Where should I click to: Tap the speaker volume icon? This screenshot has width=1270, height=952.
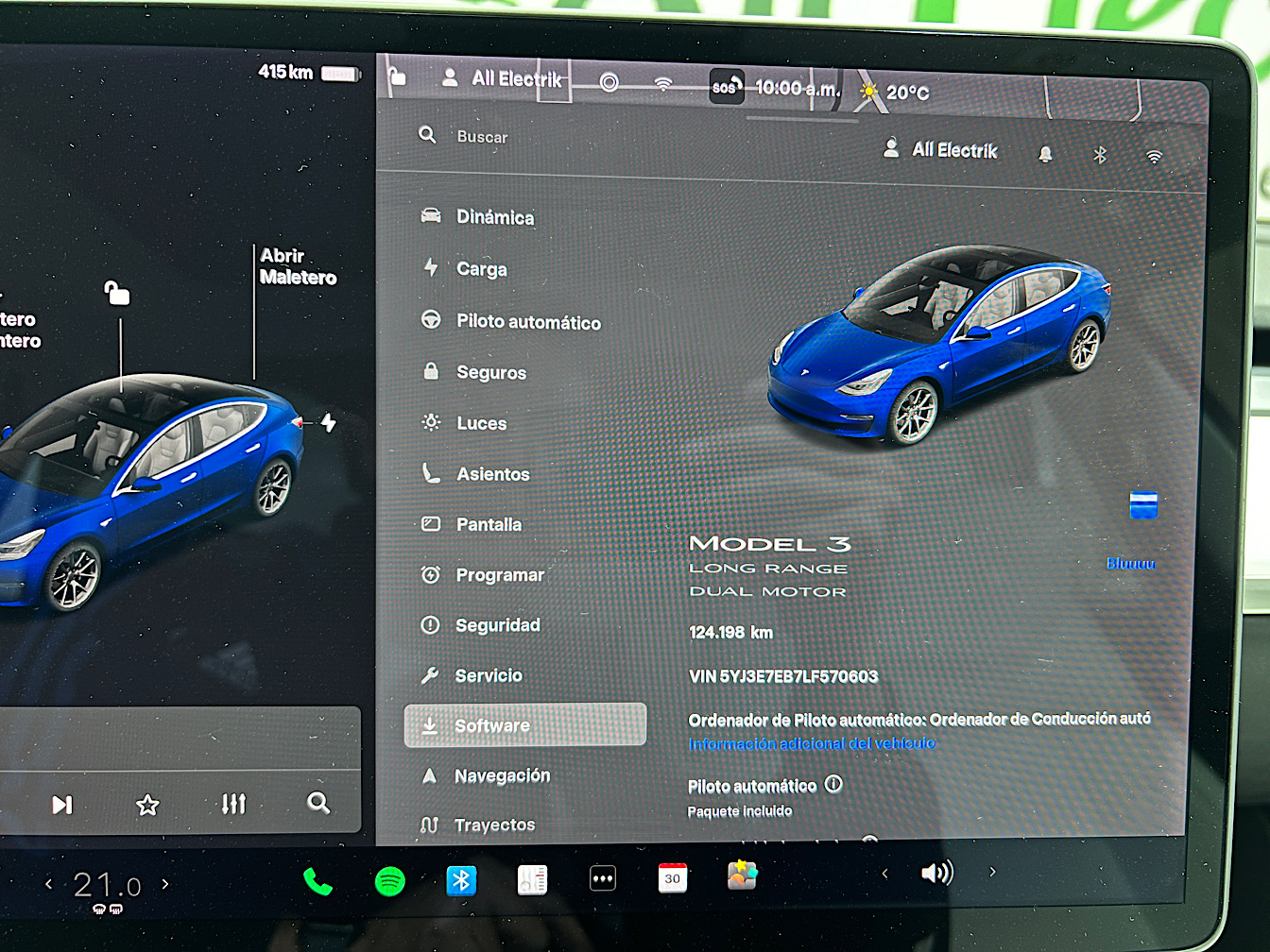click(937, 872)
